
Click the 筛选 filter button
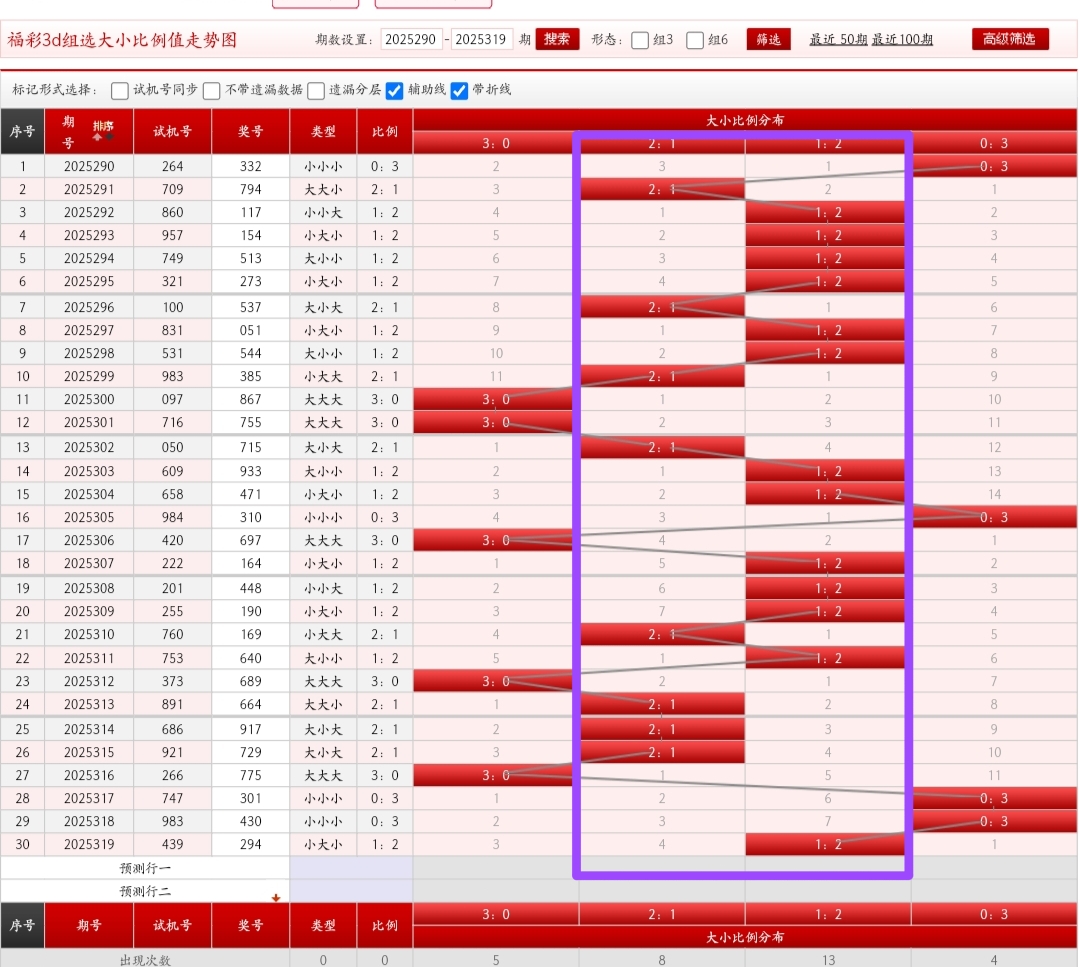click(768, 41)
